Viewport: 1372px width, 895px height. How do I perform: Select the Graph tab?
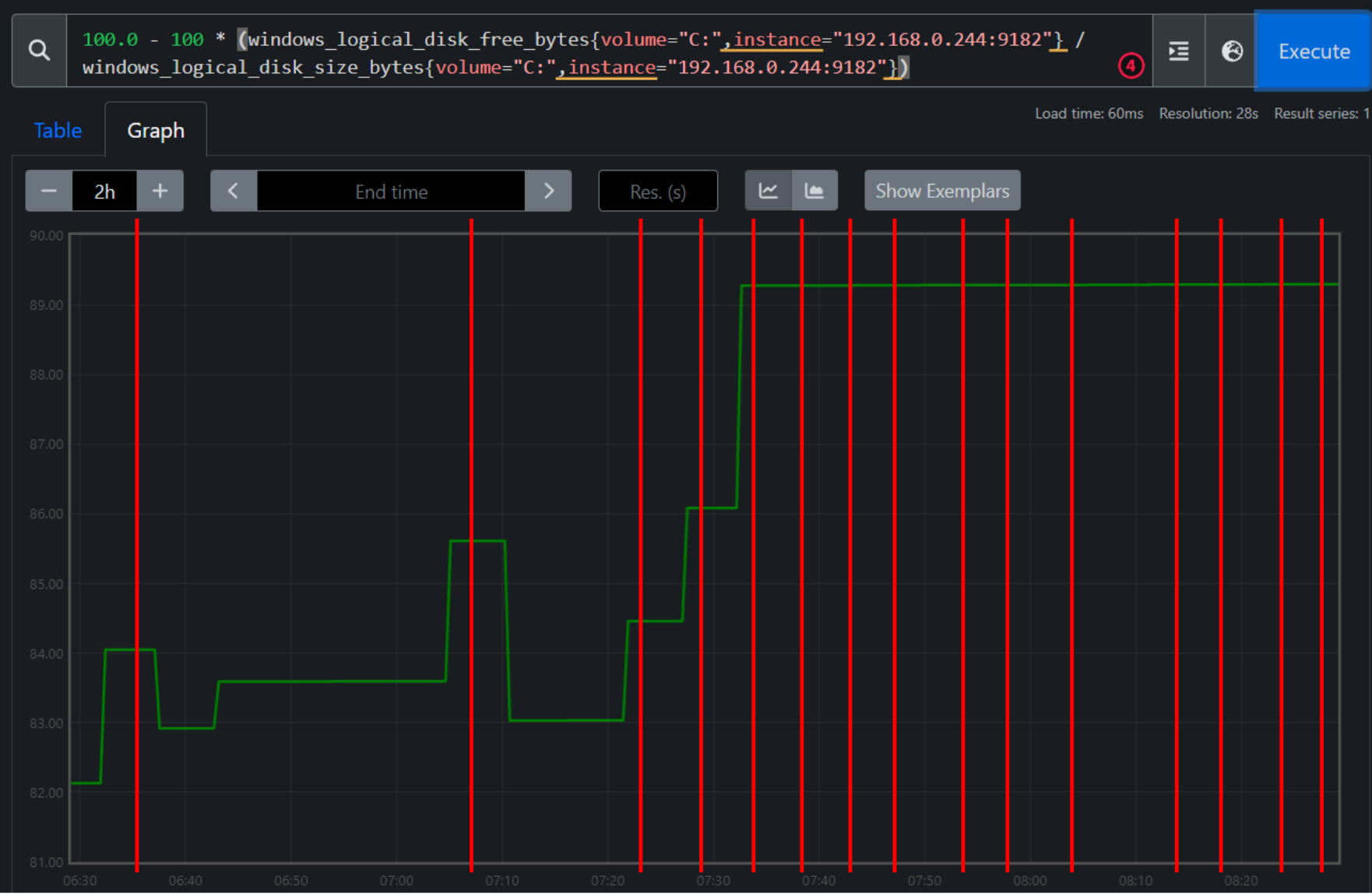(x=156, y=130)
